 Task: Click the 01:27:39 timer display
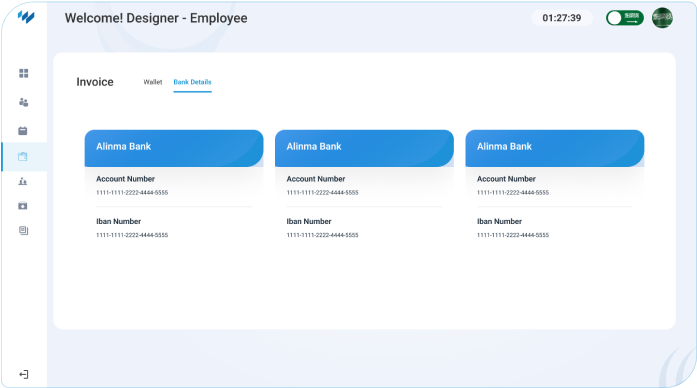pos(562,18)
